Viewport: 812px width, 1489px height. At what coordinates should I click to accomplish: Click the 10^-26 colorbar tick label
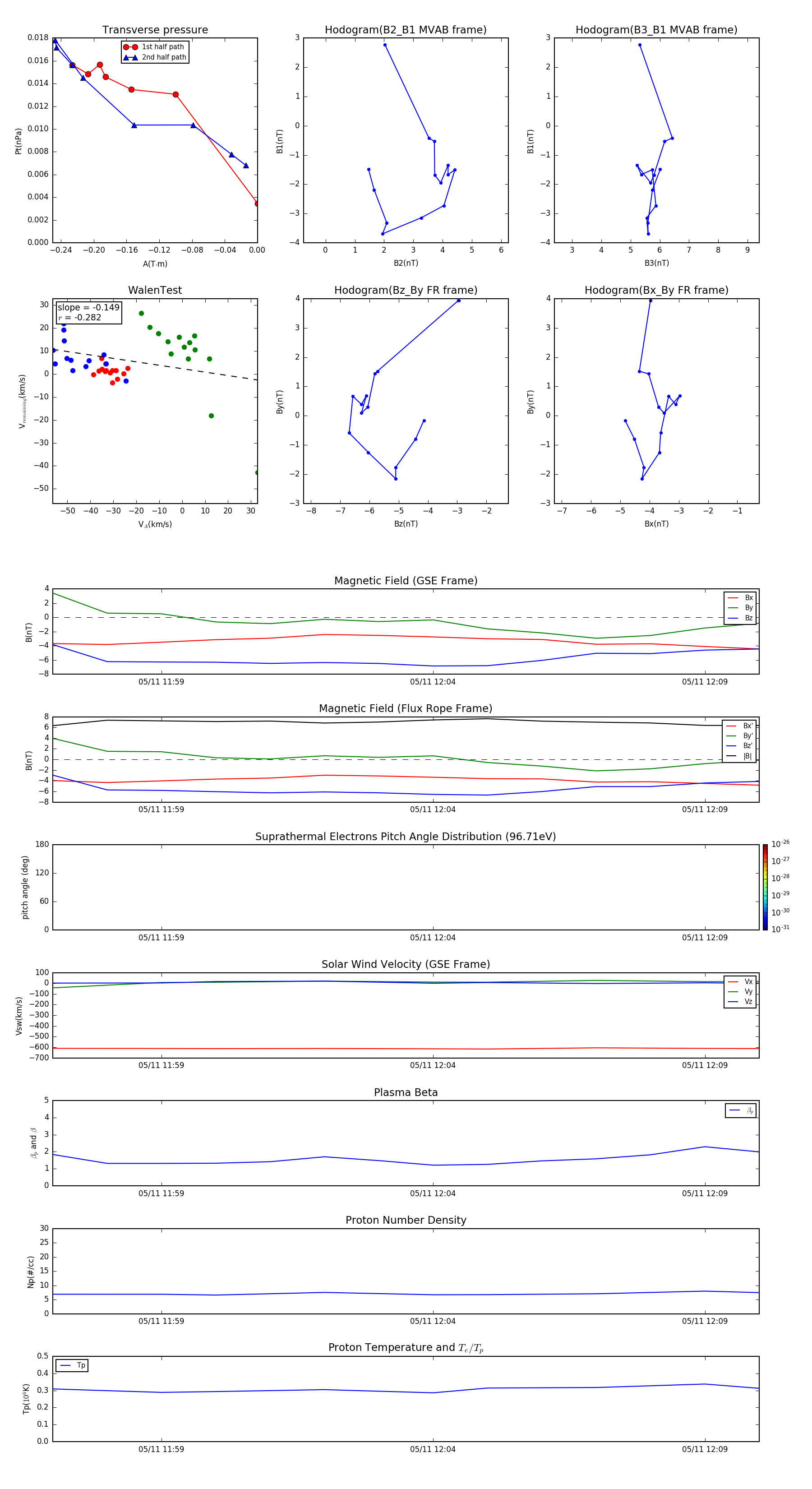click(780, 844)
